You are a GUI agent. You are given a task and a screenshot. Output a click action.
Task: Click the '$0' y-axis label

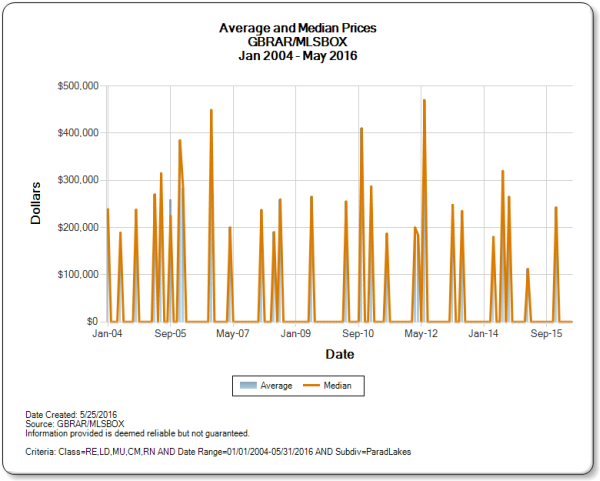[x=92, y=321]
